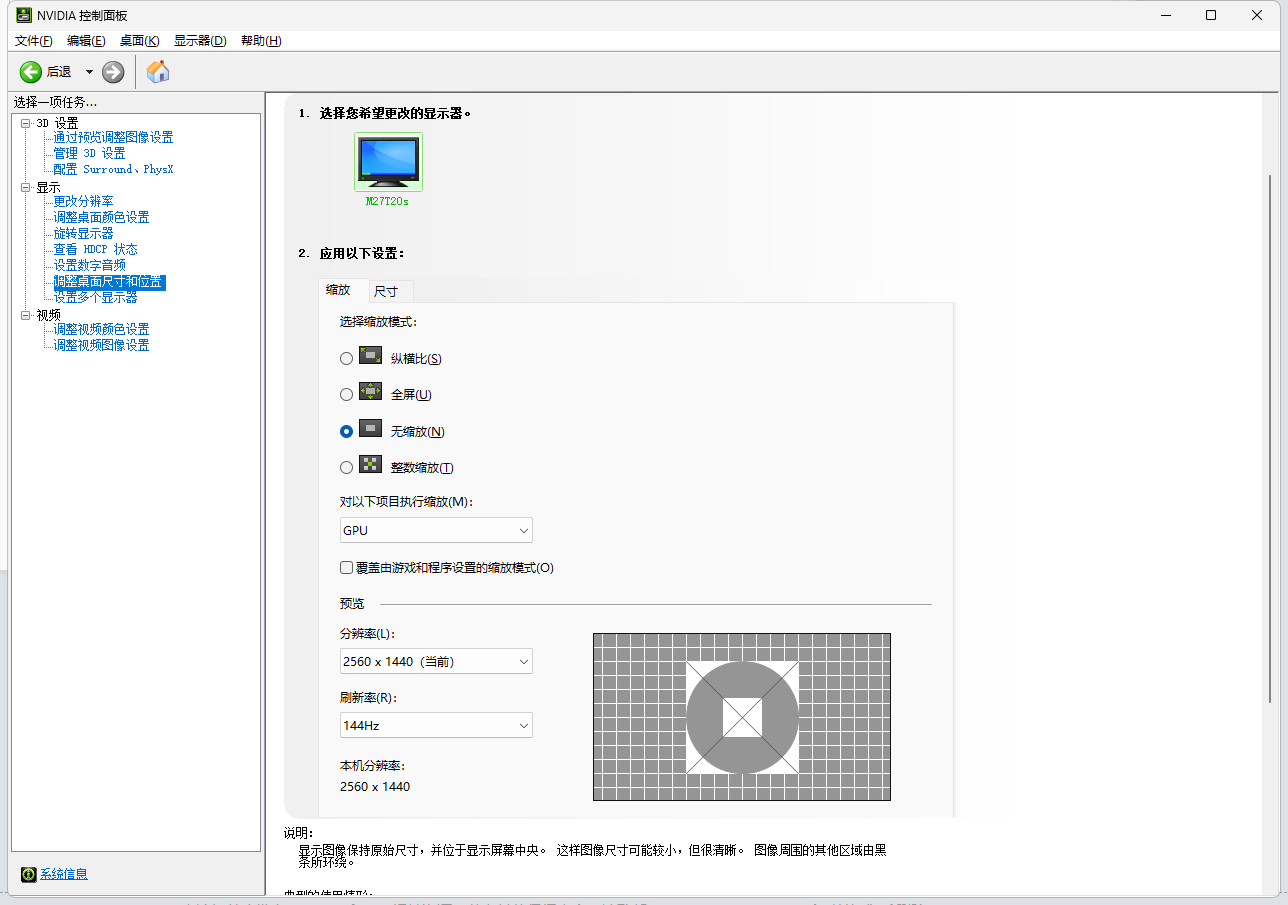Open 调整桌面颜色设置 task

click(x=102, y=217)
